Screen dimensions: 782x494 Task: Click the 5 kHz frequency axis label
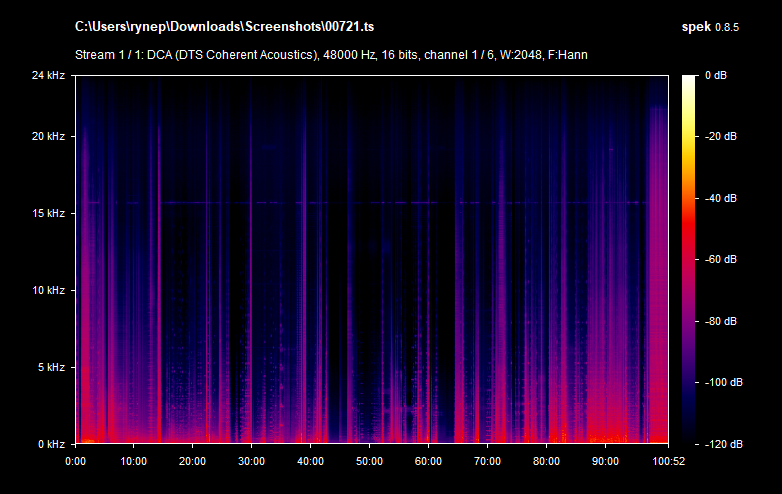52,367
